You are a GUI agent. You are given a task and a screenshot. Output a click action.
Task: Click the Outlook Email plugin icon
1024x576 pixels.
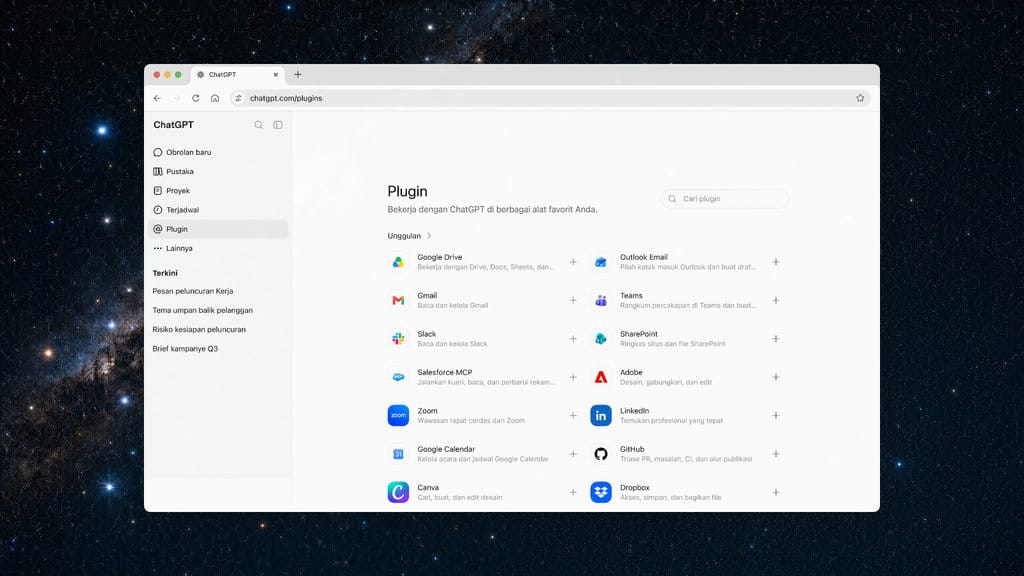pos(601,262)
